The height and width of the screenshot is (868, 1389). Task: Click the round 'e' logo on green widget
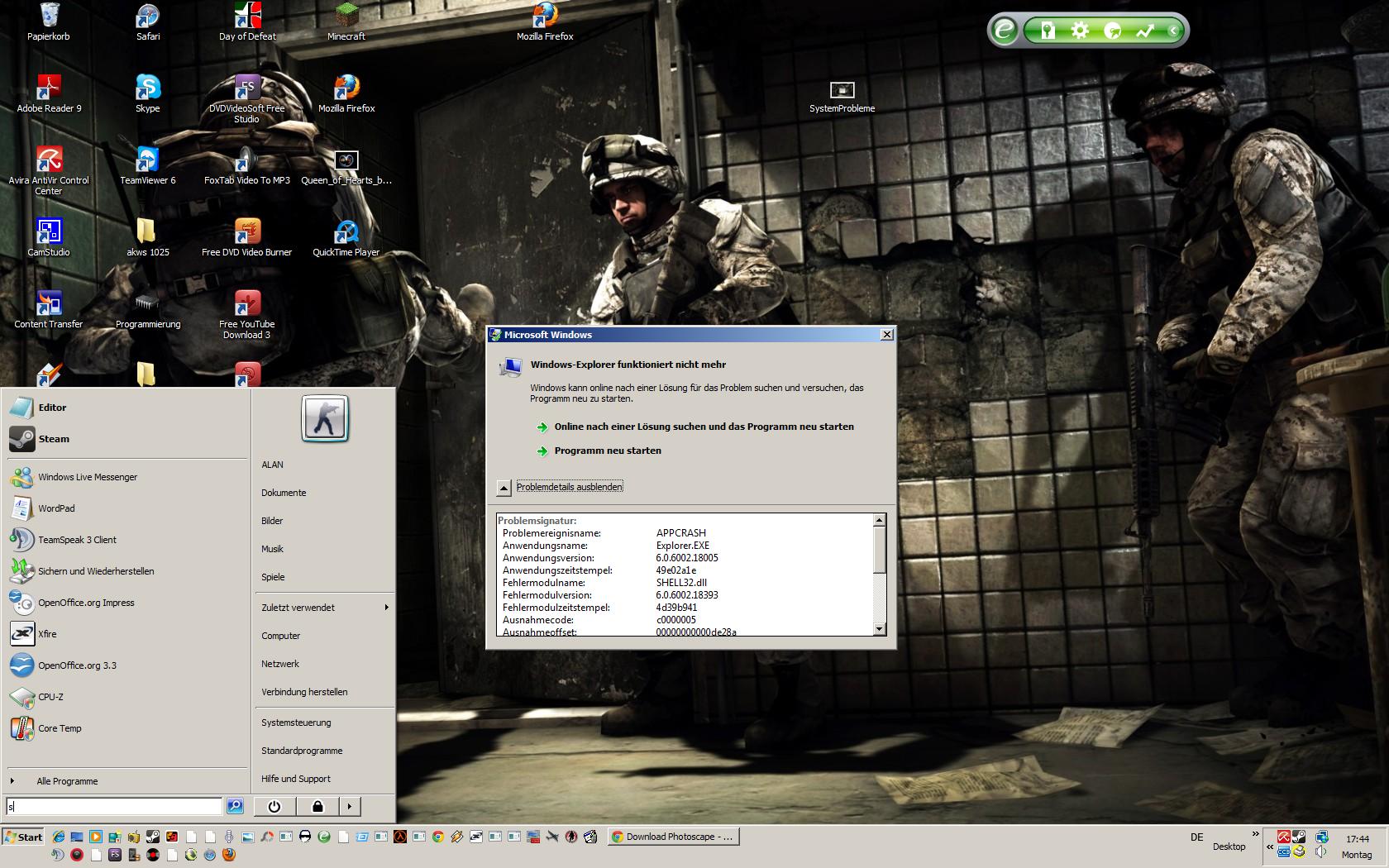pyautogui.click(x=1005, y=31)
